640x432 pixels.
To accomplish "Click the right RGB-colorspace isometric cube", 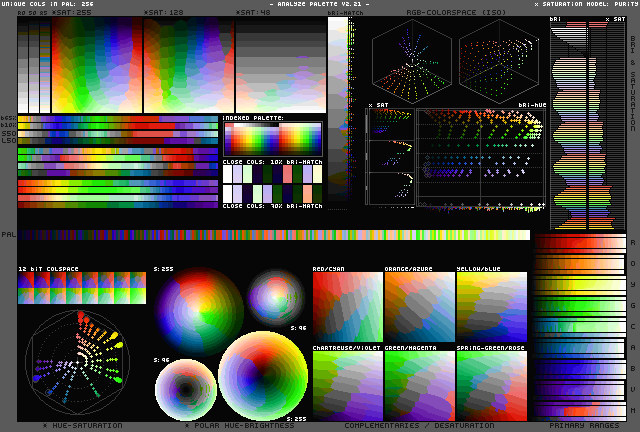I will click(500, 60).
